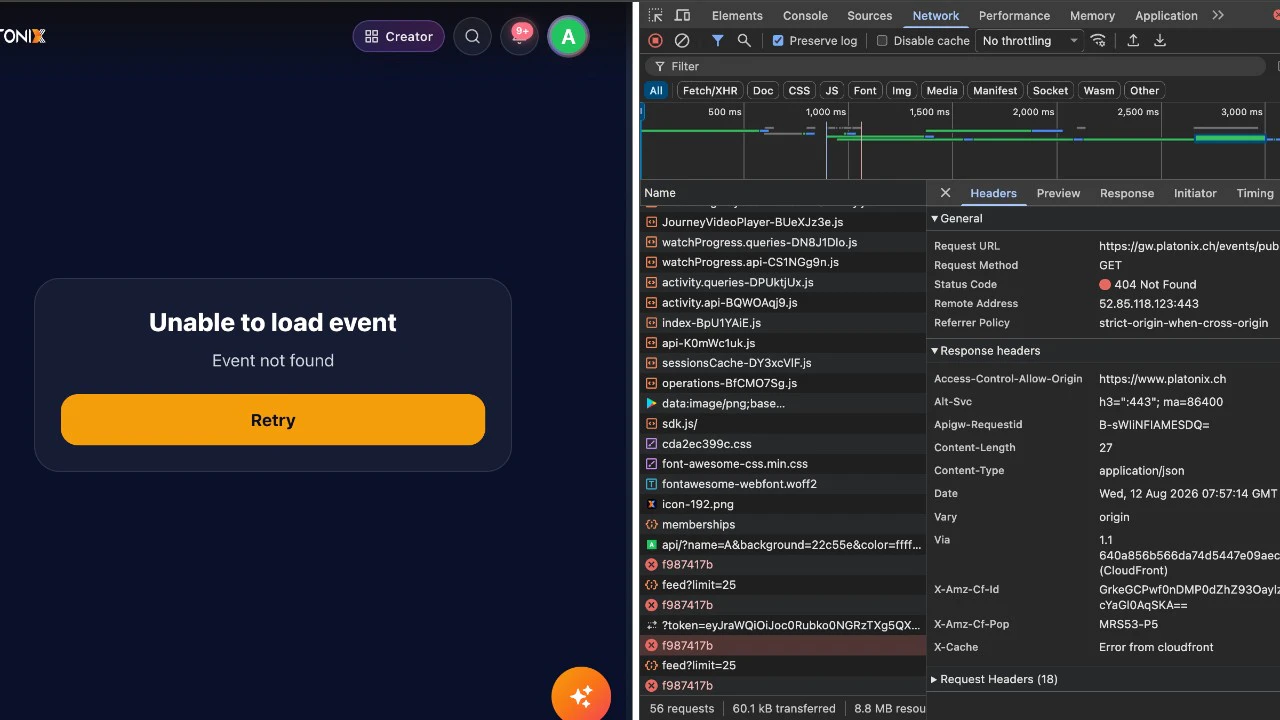
Task: Select the fontawesome-webfont.woff2 request
Action: pos(783,484)
